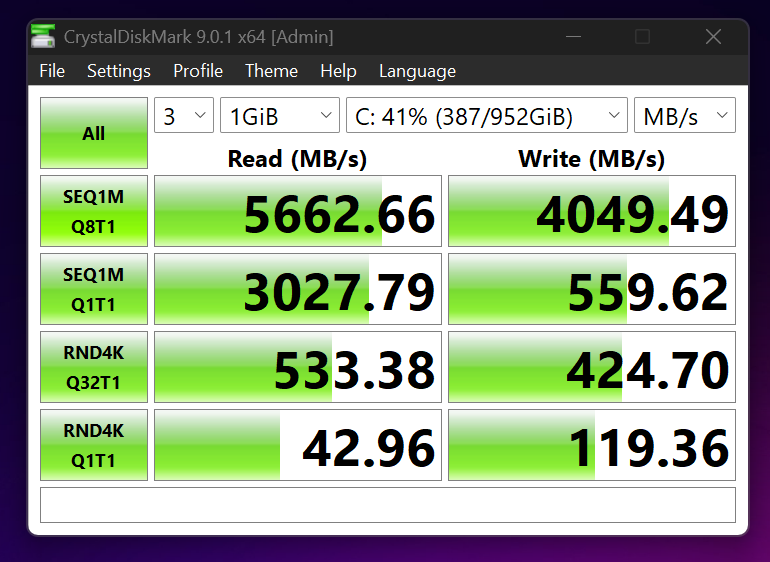Open the Theme menu
The height and width of the screenshot is (562, 770).
pyautogui.click(x=271, y=71)
